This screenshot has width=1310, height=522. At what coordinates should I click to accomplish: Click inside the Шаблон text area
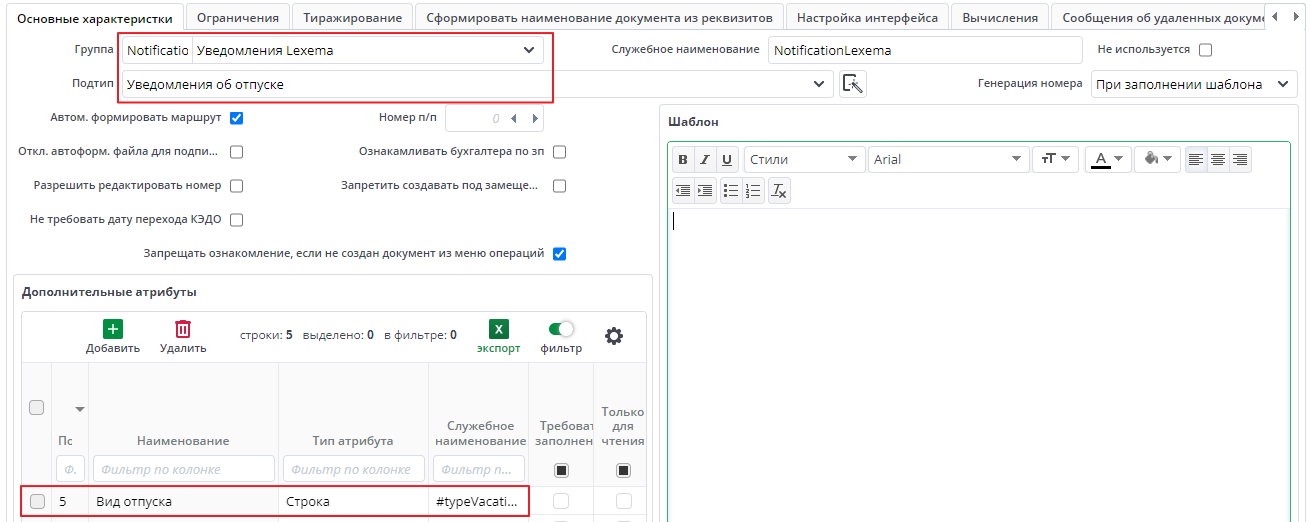(978, 365)
